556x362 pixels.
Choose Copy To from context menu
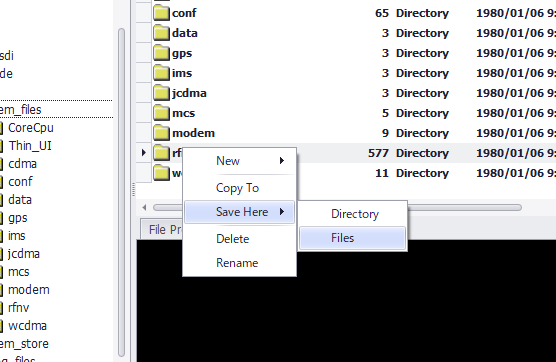(x=239, y=188)
